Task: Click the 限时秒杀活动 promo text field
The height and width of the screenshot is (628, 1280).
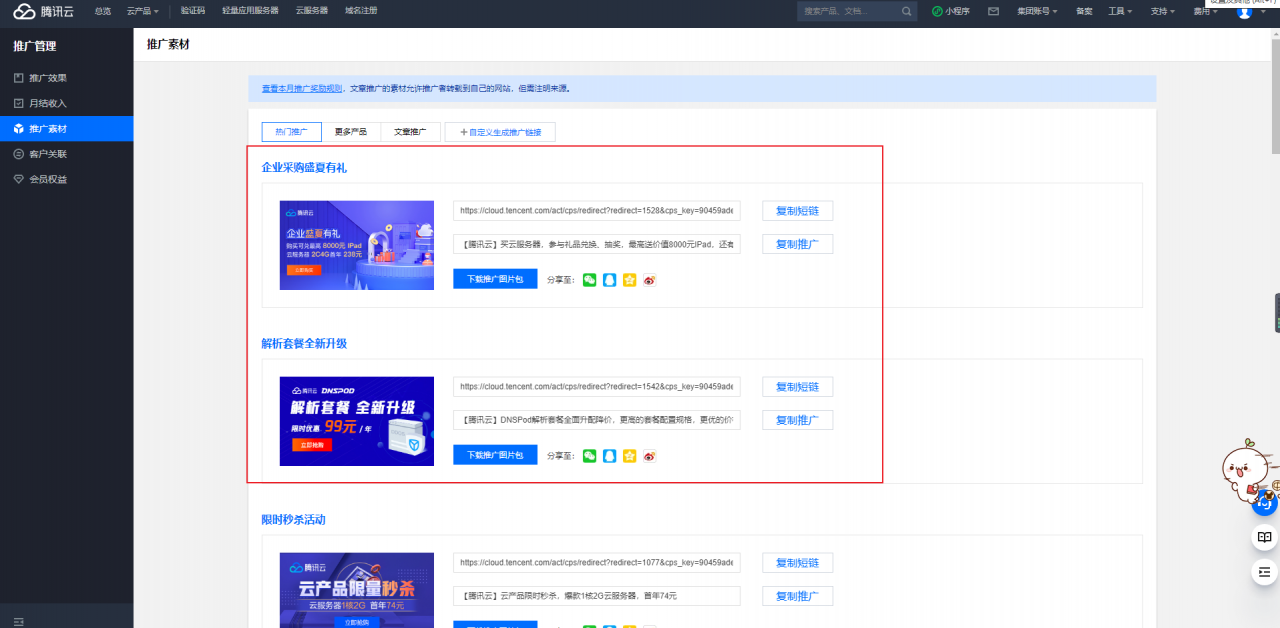Action: [x=597, y=596]
